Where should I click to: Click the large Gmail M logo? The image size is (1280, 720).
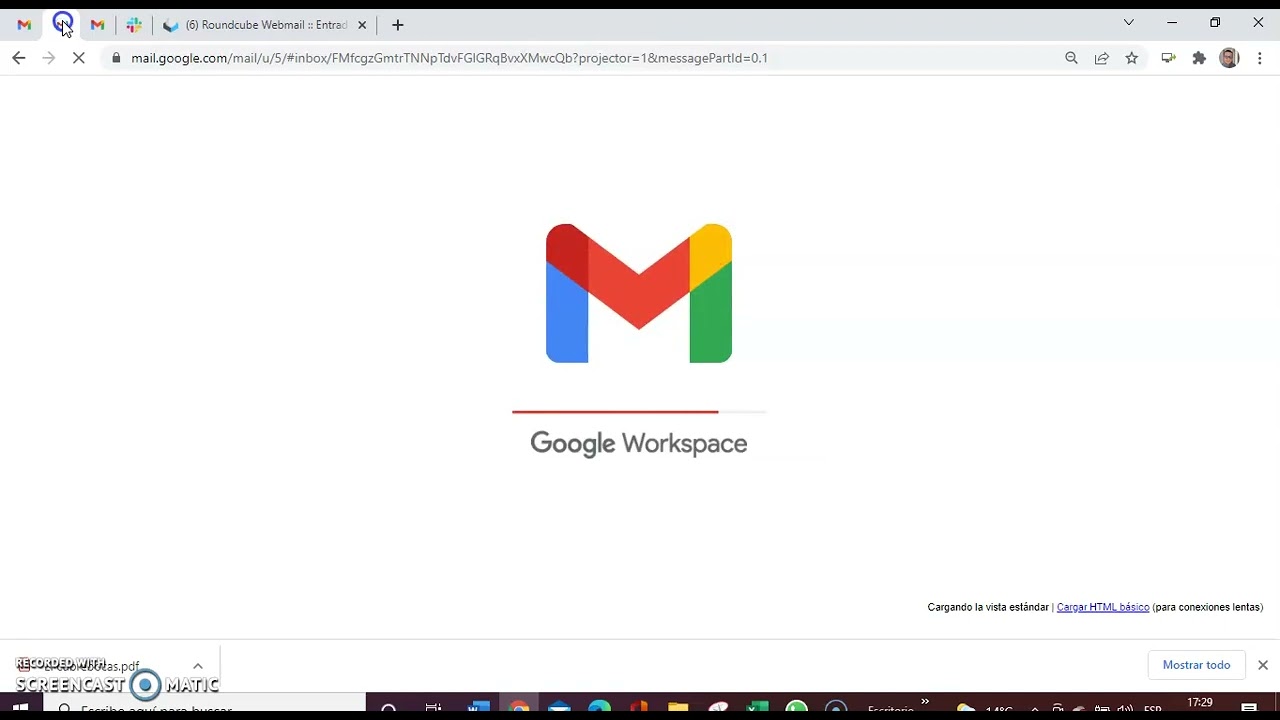pos(639,293)
